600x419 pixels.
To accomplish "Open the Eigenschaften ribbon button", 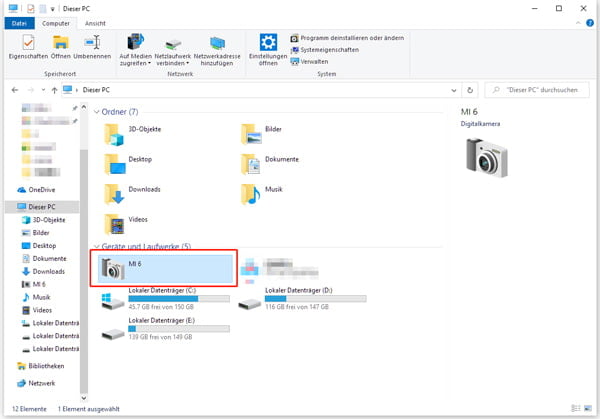I will (x=28, y=47).
